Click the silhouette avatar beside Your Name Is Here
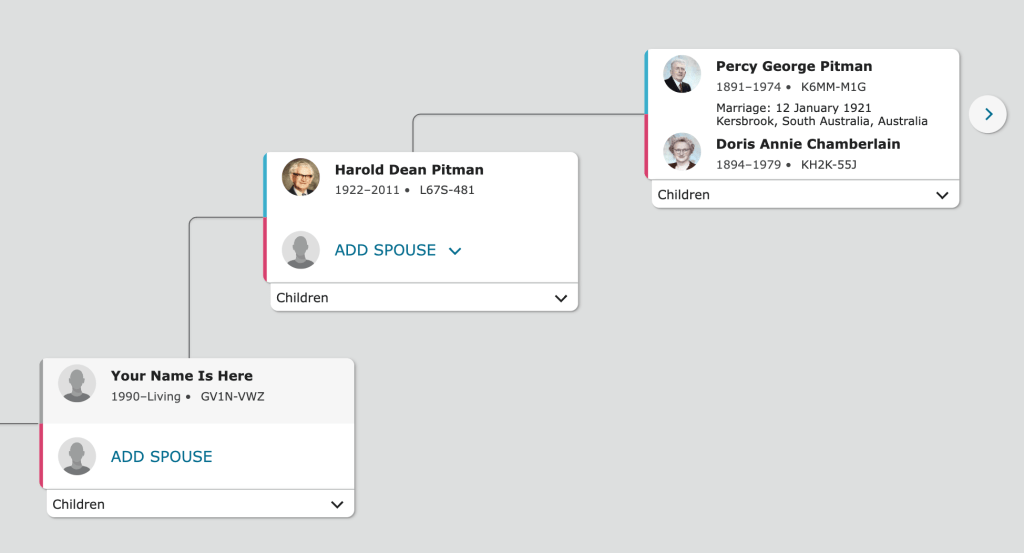The height and width of the screenshot is (553, 1024). click(77, 384)
